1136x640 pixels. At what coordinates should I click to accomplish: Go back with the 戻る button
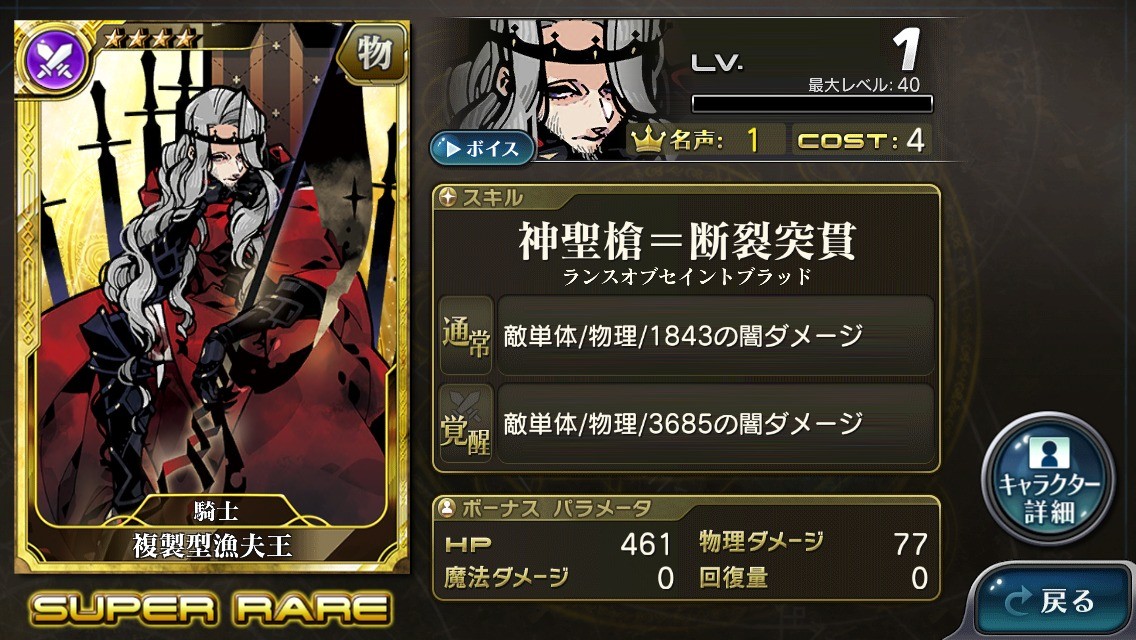[x=1052, y=601]
